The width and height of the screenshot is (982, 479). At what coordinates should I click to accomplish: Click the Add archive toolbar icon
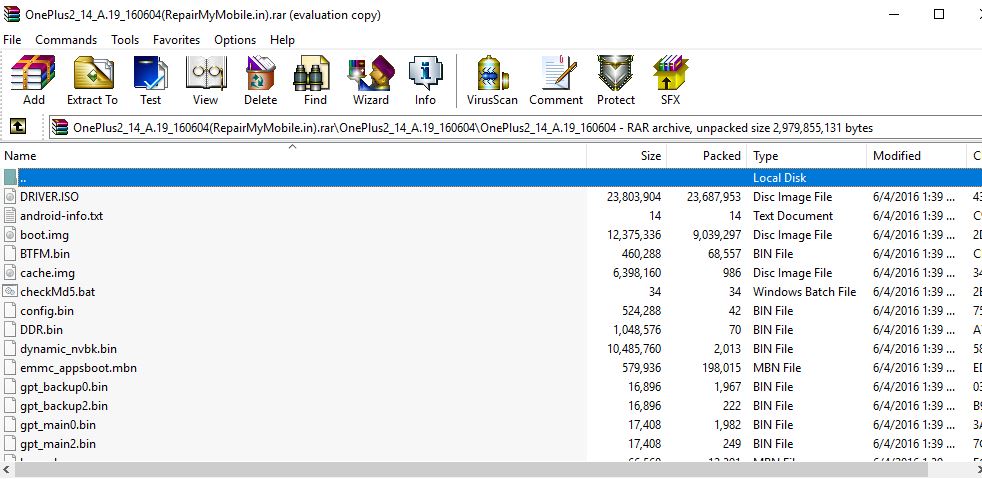click(x=34, y=80)
